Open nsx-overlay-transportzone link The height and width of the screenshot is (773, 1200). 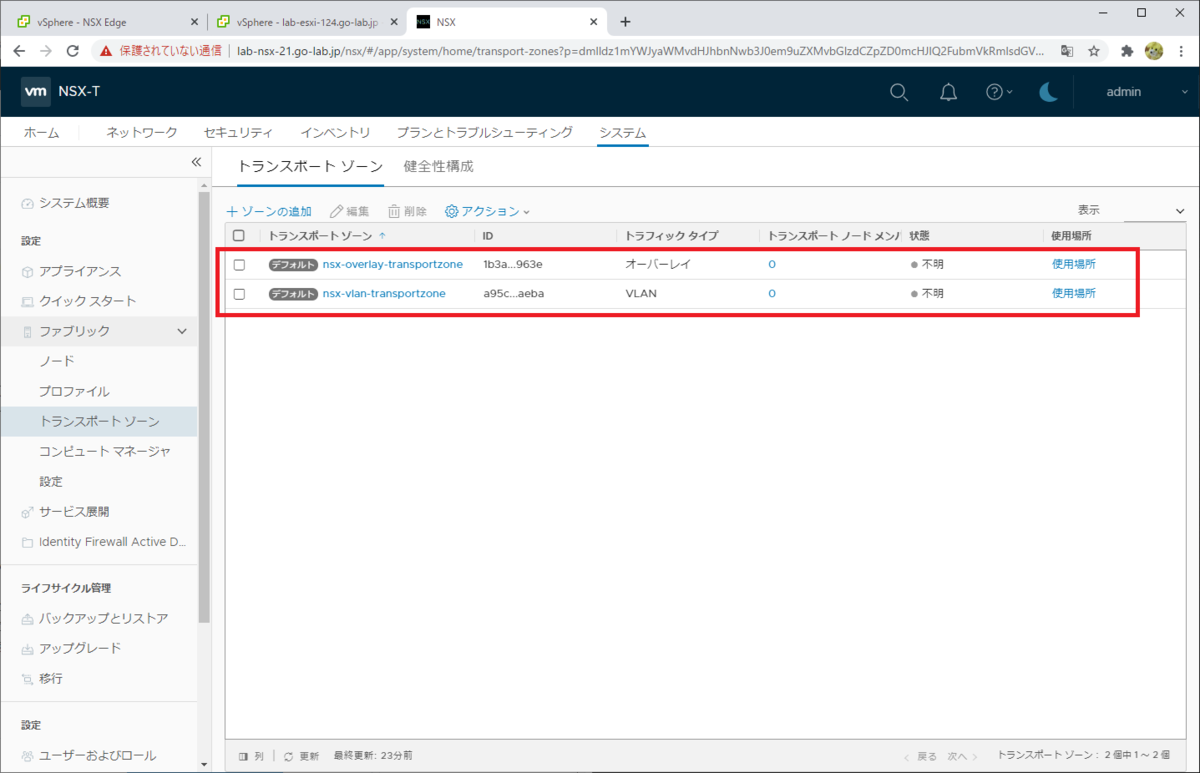coord(393,264)
